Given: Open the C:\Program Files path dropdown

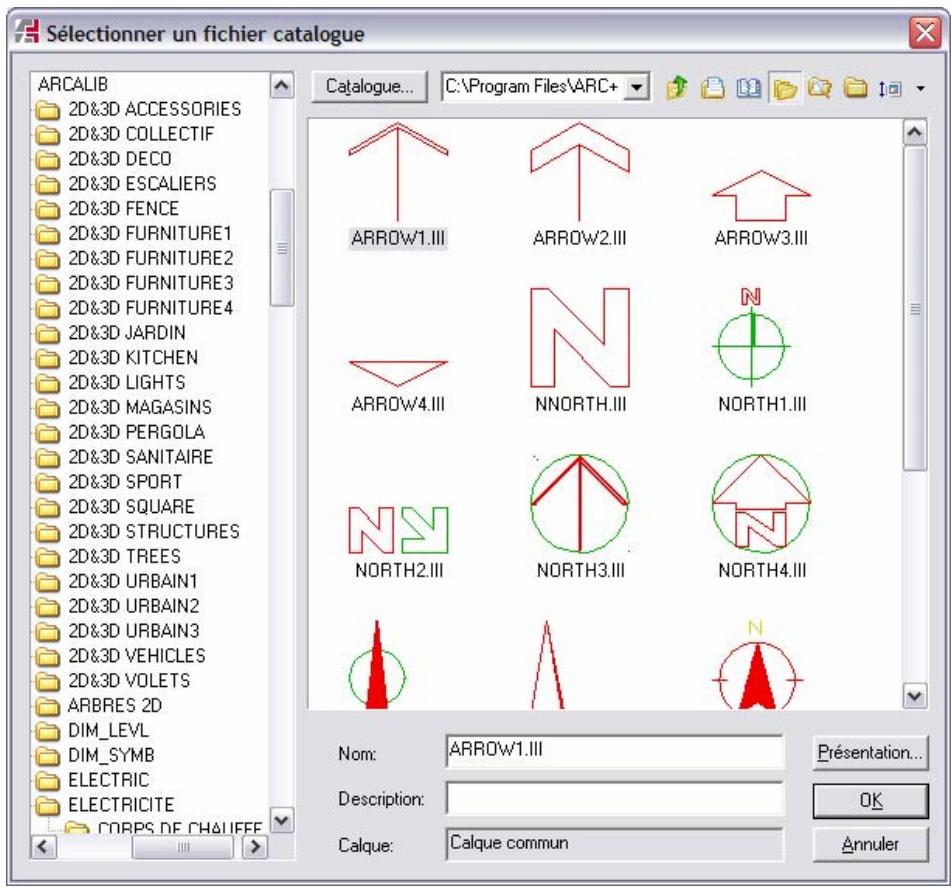Looking at the screenshot, I should [635, 88].
